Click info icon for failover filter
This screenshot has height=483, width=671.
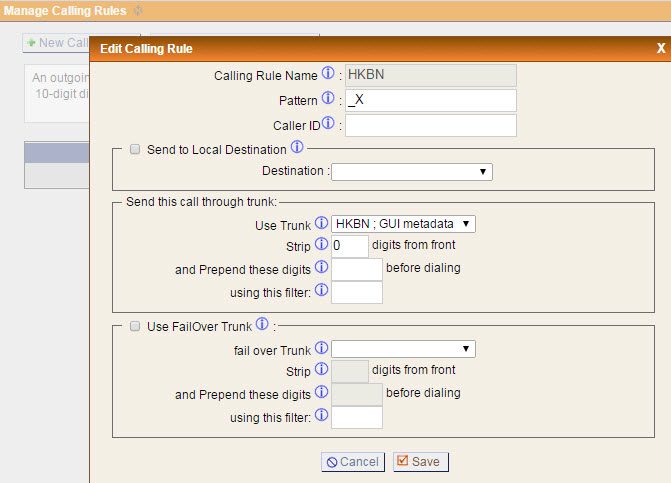pyautogui.click(x=321, y=415)
